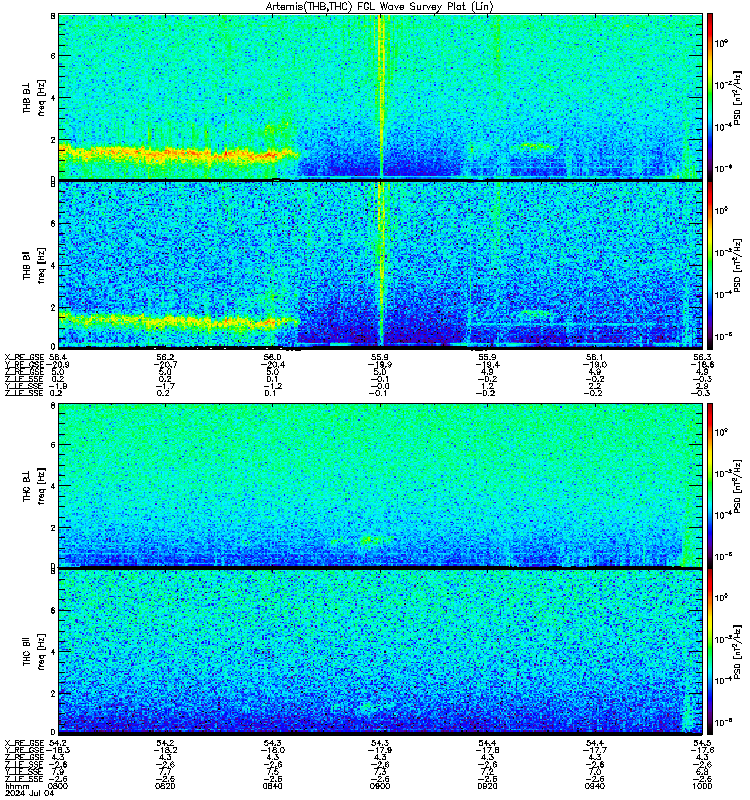Click the THB X position value '56.3'
This screenshot has height=800, width=750.
coord(703,357)
